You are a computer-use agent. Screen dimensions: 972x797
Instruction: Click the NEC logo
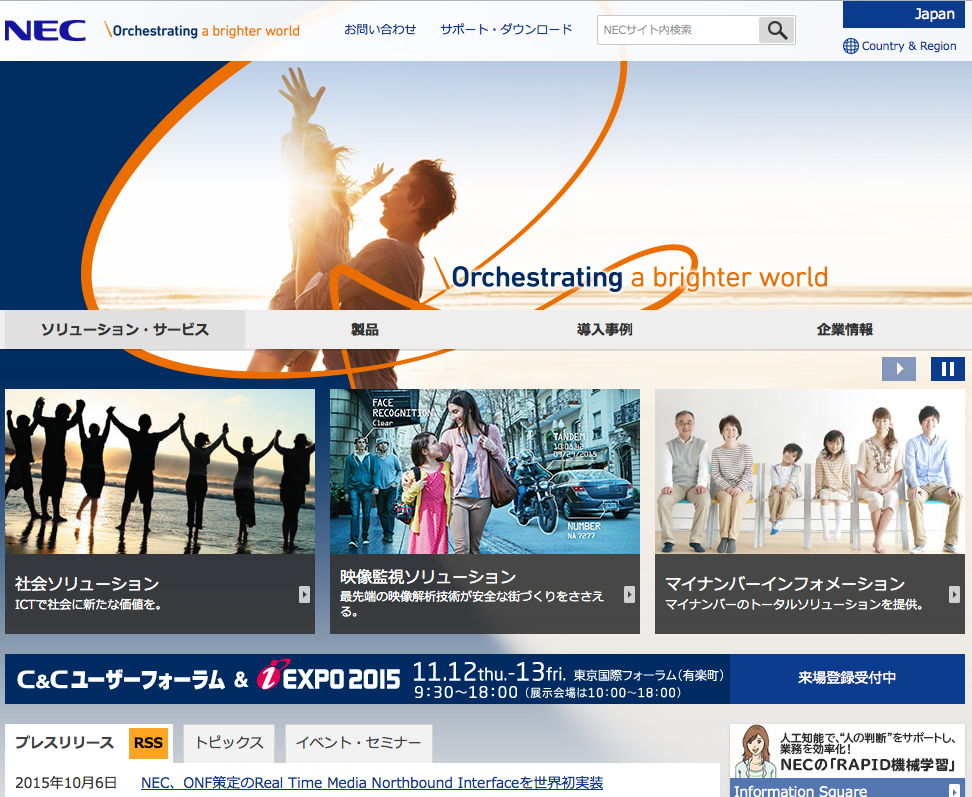click(x=45, y=30)
